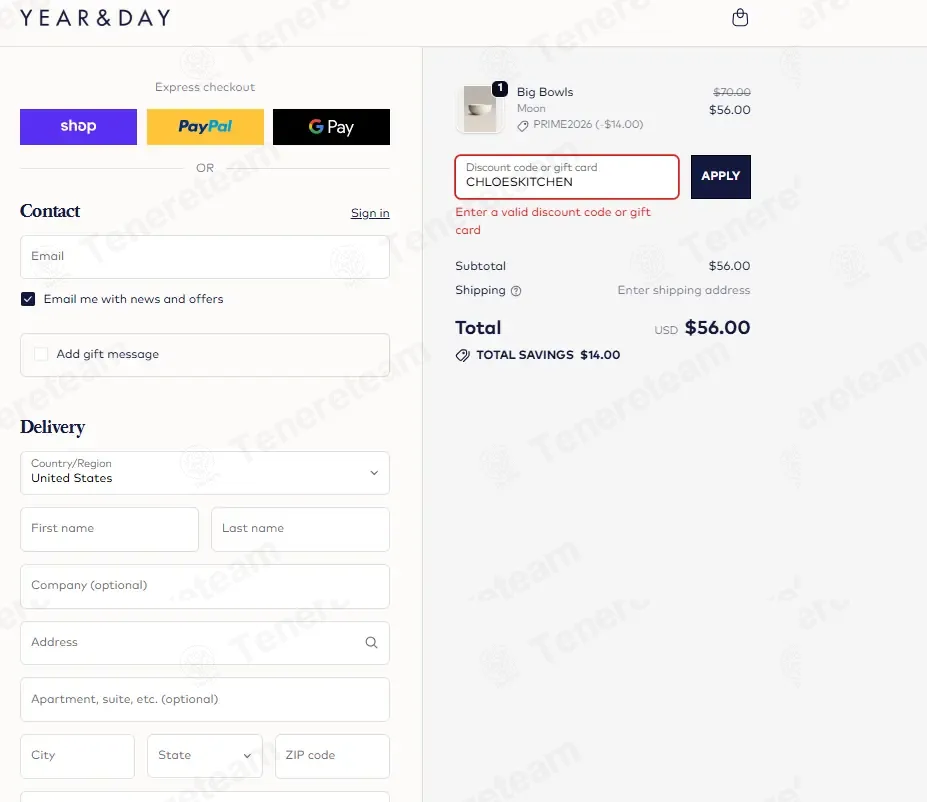Select the ZIP code field
This screenshot has width=927, height=802.
pyautogui.click(x=332, y=756)
